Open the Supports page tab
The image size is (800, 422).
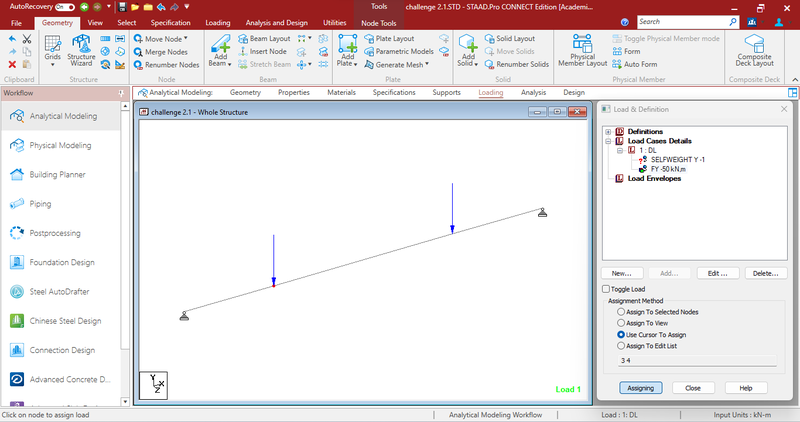tap(446, 92)
